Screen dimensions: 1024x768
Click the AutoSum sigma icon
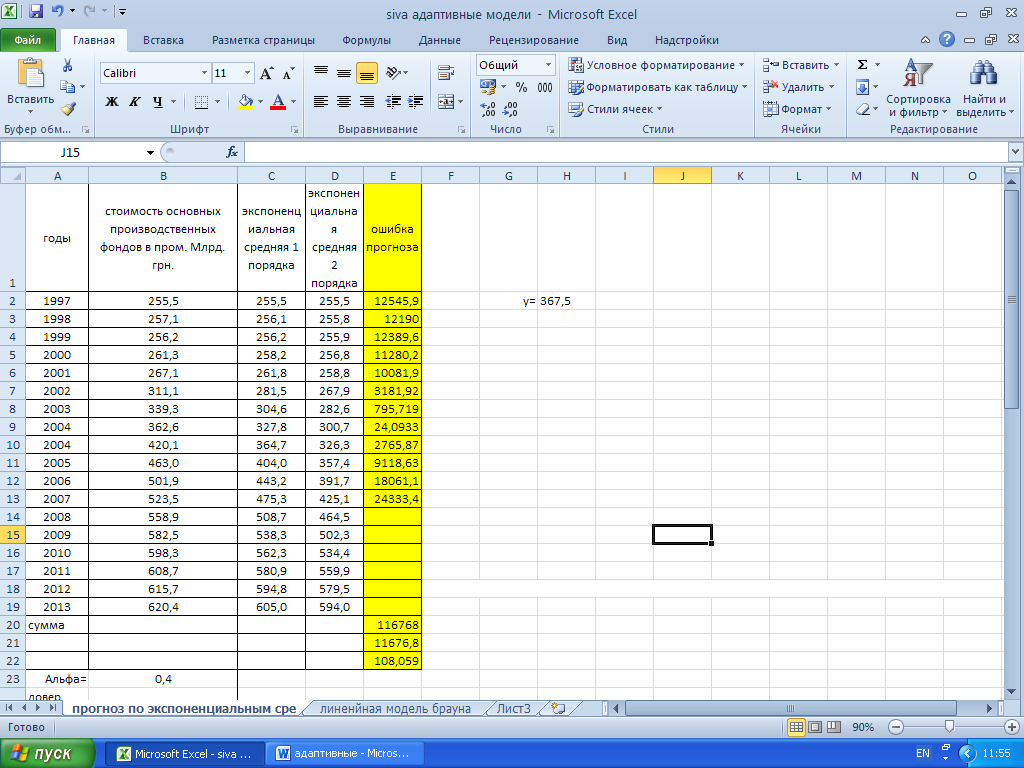[x=862, y=65]
